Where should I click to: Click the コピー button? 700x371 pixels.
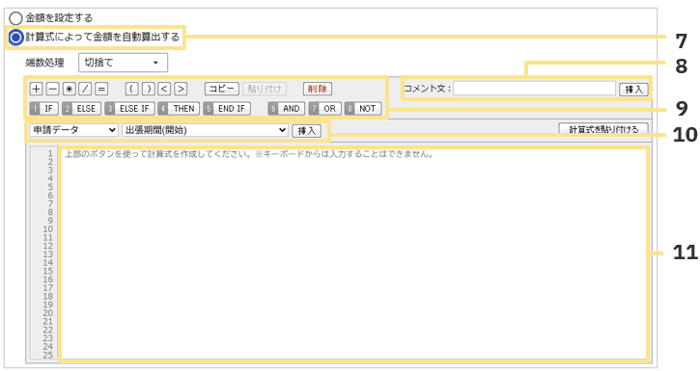pos(222,89)
